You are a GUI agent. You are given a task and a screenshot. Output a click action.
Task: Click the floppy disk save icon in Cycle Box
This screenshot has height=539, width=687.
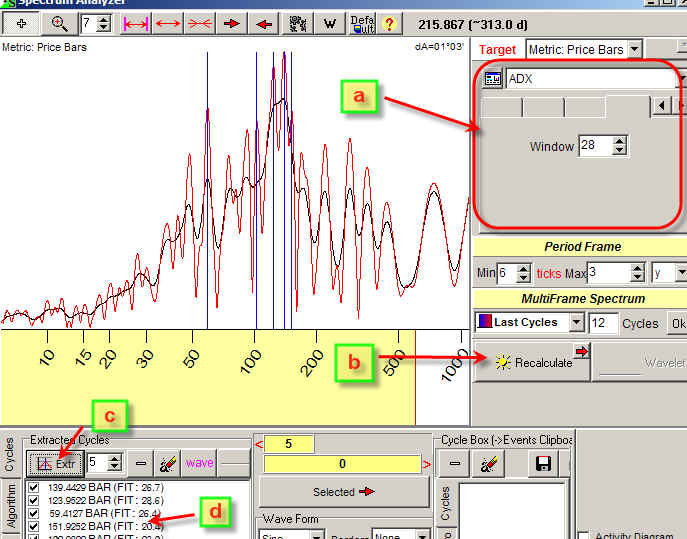click(545, 463)
